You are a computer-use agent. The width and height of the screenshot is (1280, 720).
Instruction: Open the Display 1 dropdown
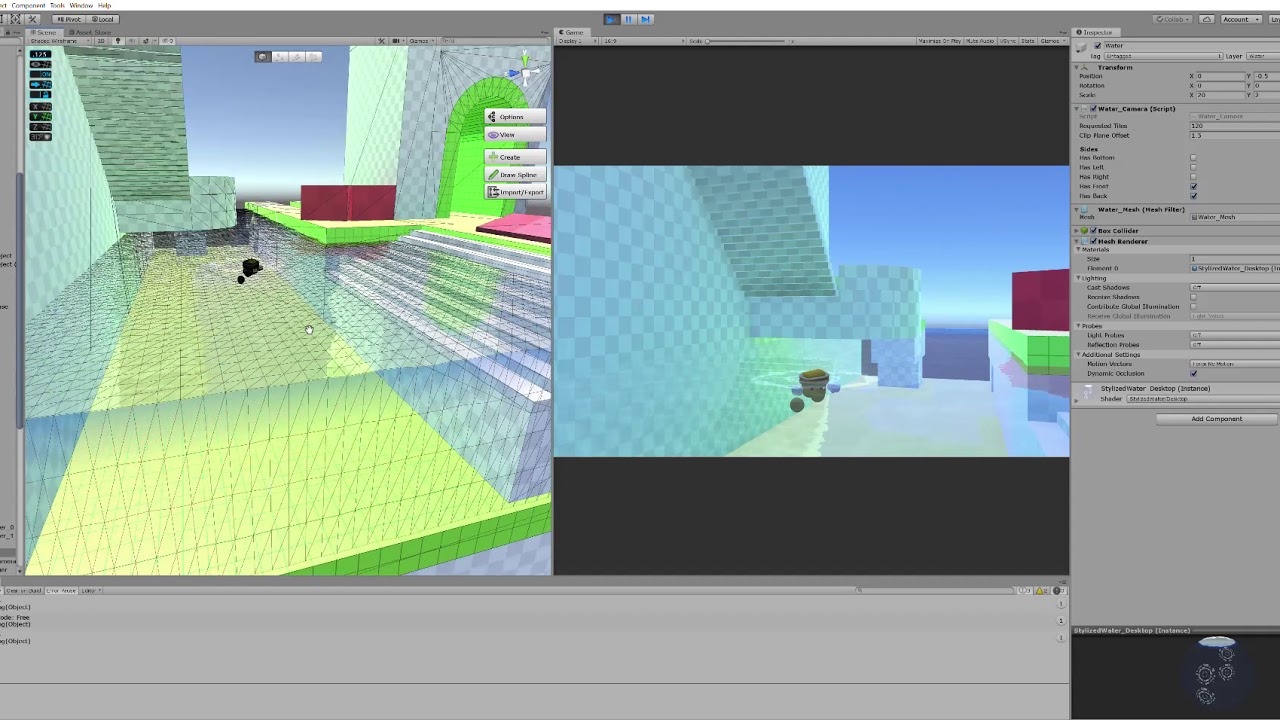point(578,41)
